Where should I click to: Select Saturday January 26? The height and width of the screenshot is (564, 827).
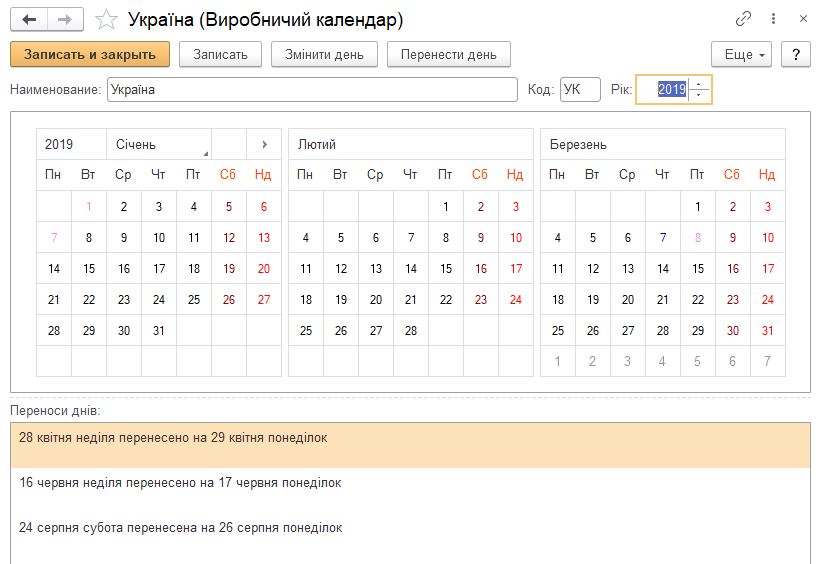[229, 300]
